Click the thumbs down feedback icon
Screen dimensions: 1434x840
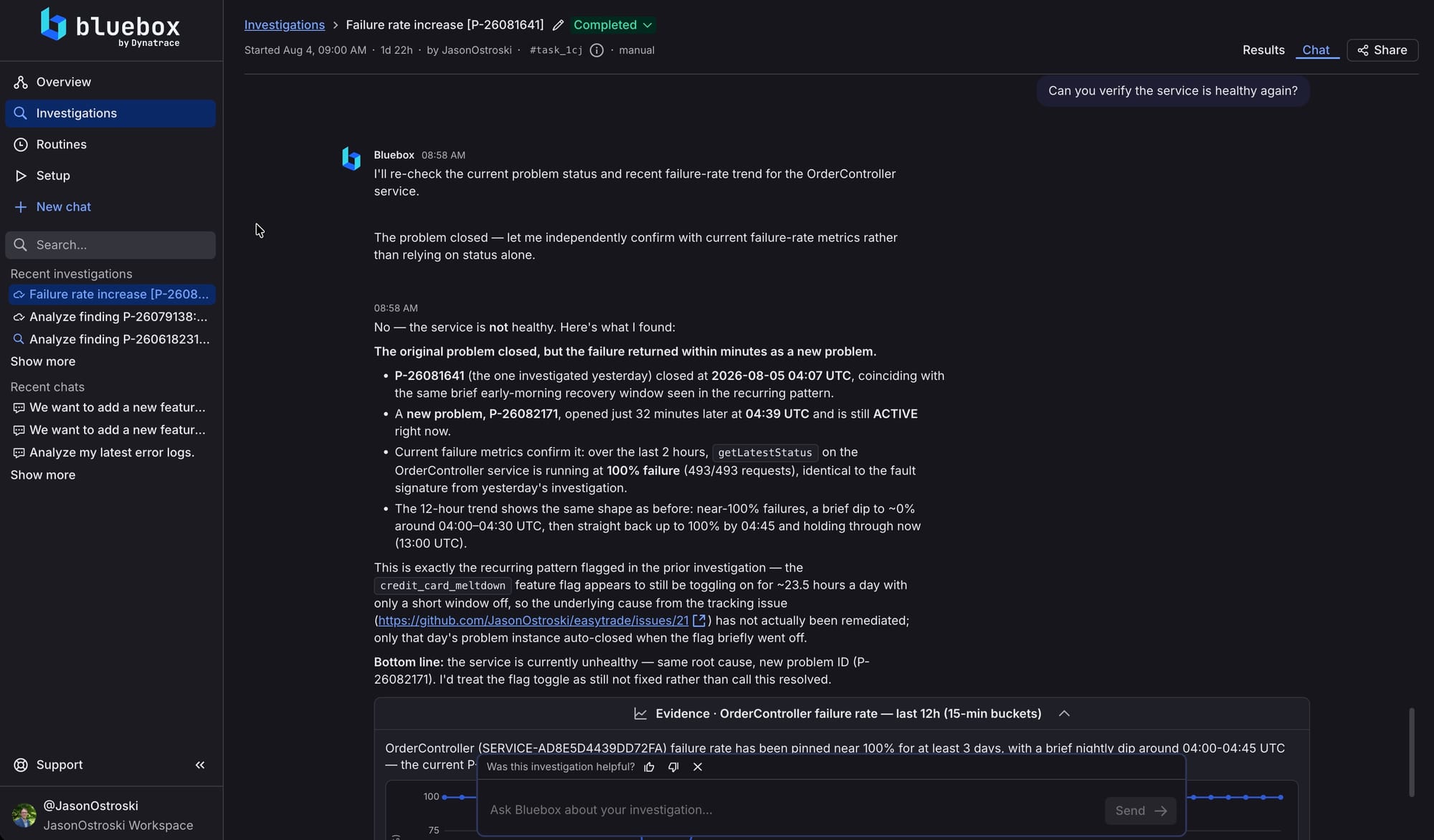[673, 767]
